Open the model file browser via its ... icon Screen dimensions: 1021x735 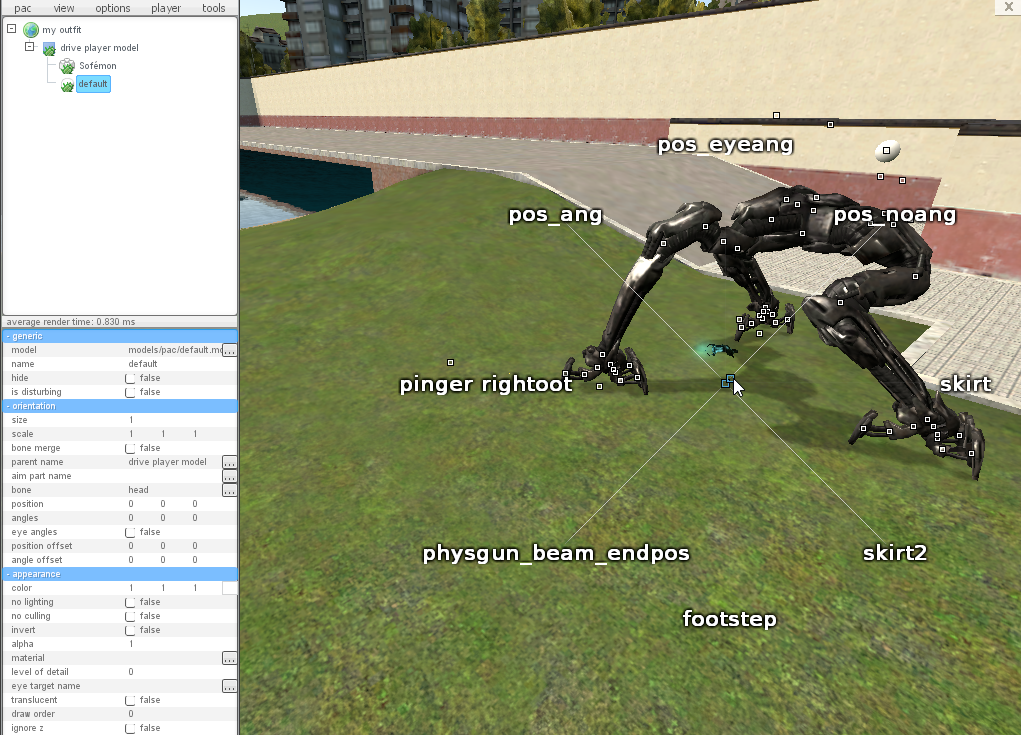click(230, 350)
